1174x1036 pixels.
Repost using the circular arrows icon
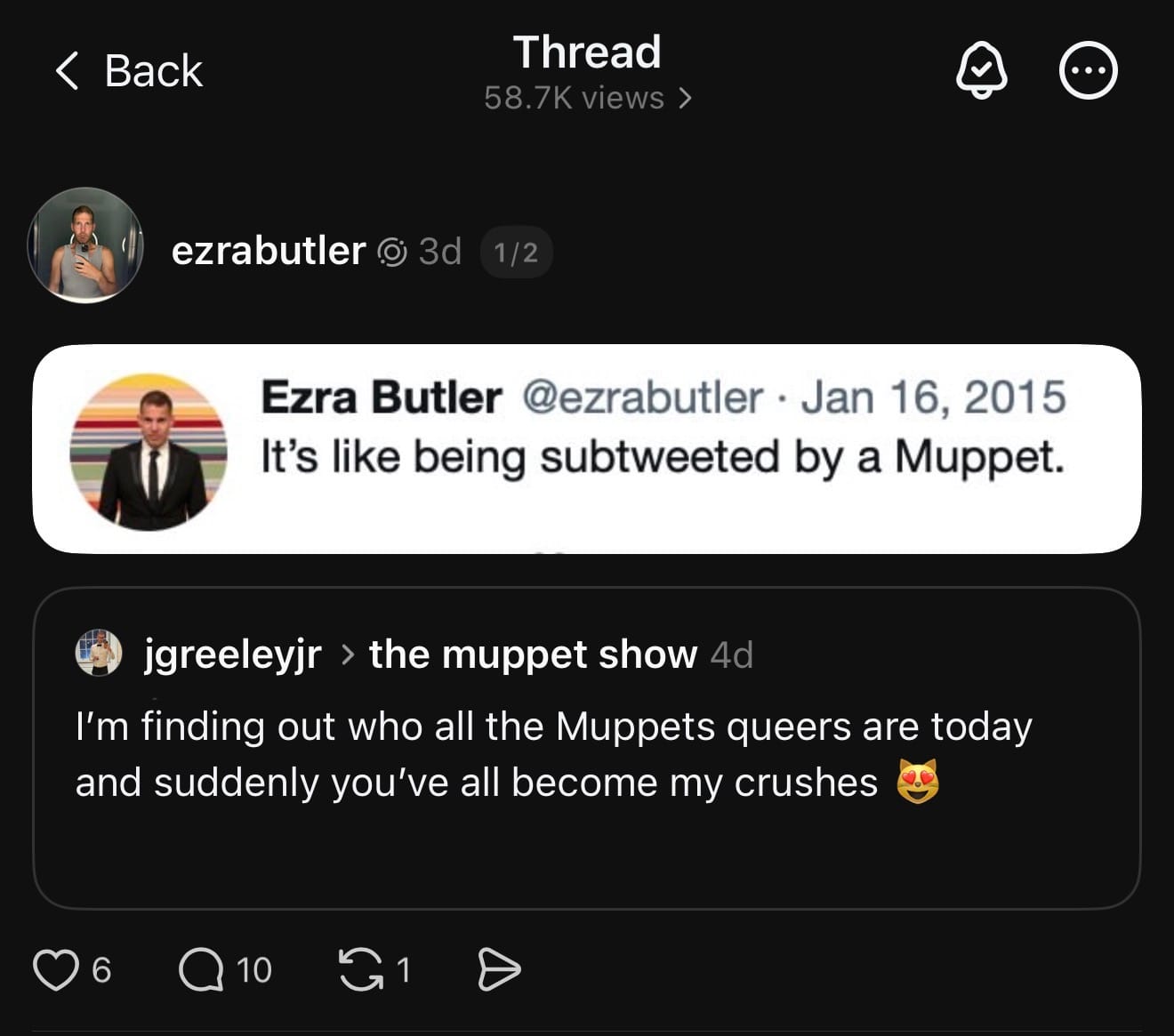pos(360,969)
